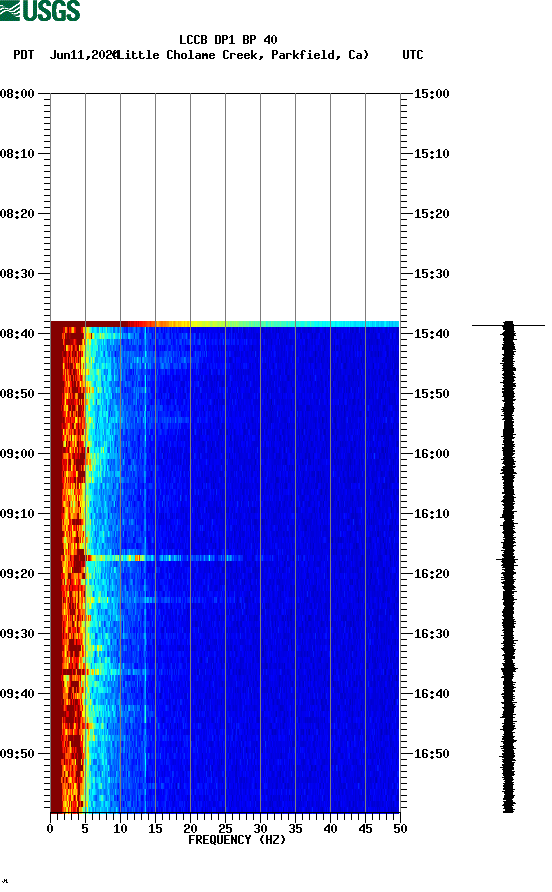Screen dimensions: 552x892
Task: Click the 15:30 UTC time label
Action: click(431, 274)
